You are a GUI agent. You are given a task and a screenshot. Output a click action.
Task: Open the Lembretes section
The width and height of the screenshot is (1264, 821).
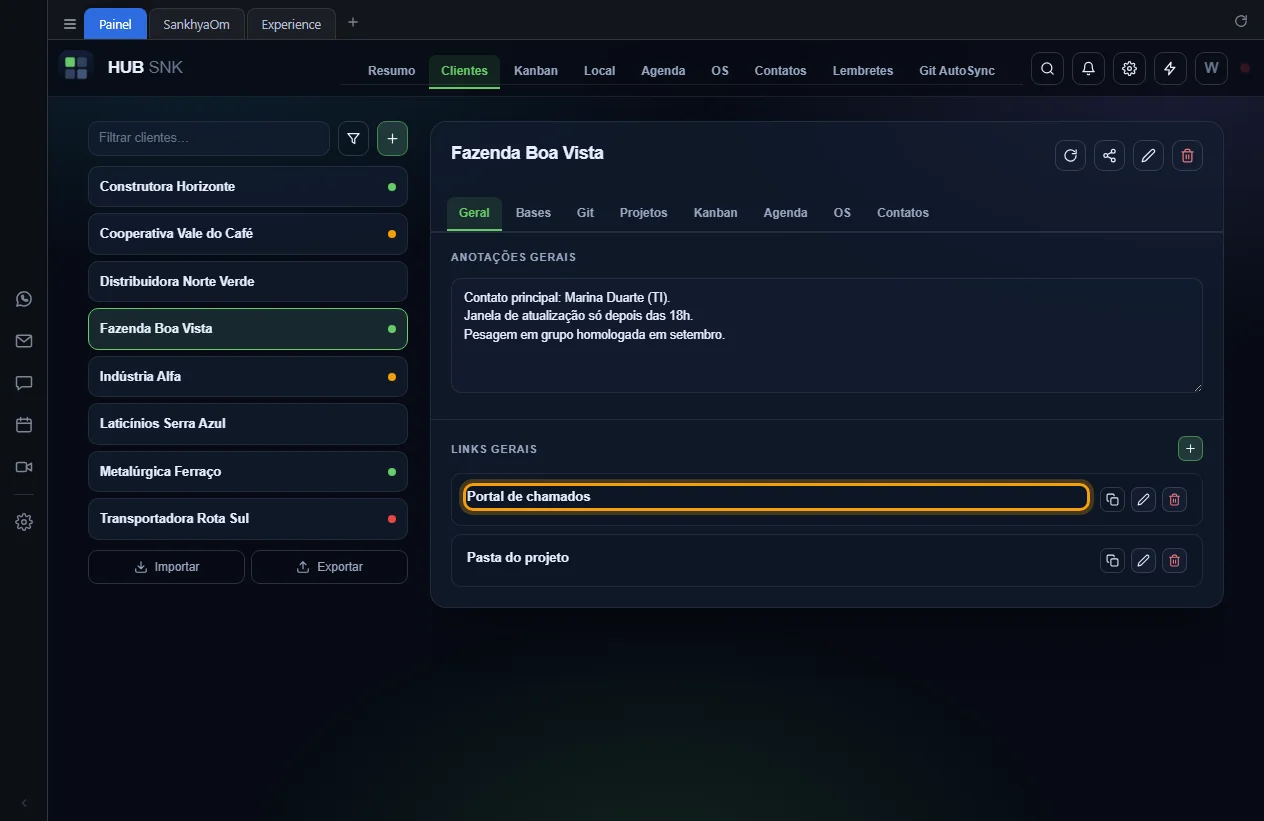863,71
